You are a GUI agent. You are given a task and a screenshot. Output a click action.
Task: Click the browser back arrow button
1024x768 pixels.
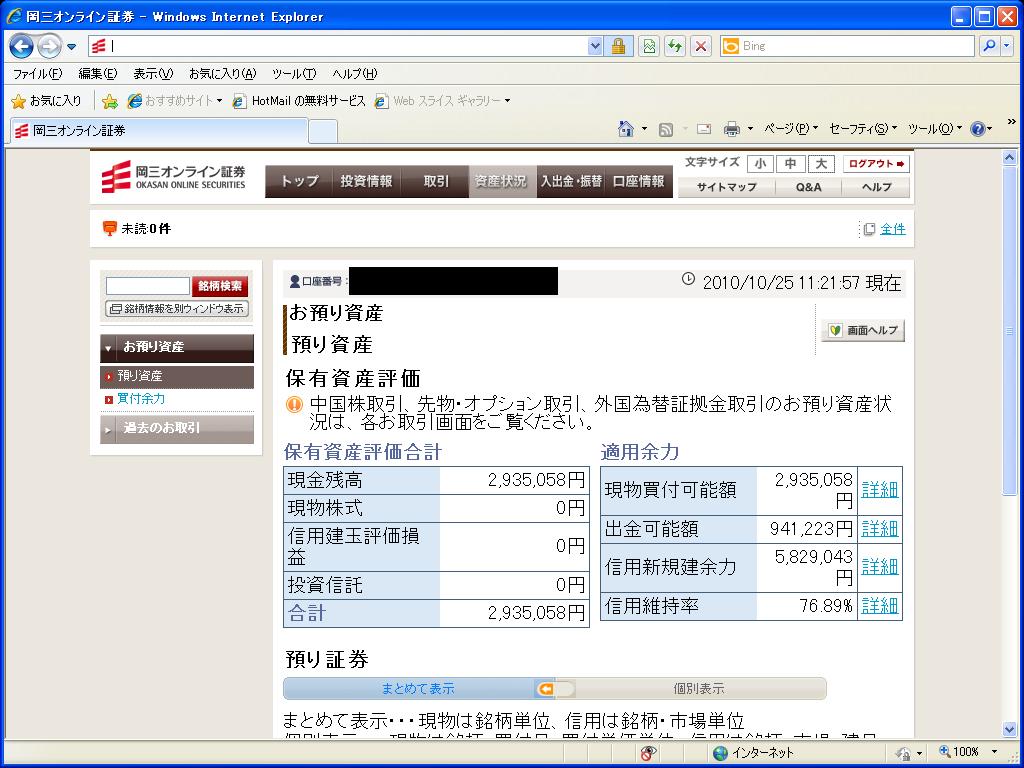pyautogui.click(x=22, y=46)
